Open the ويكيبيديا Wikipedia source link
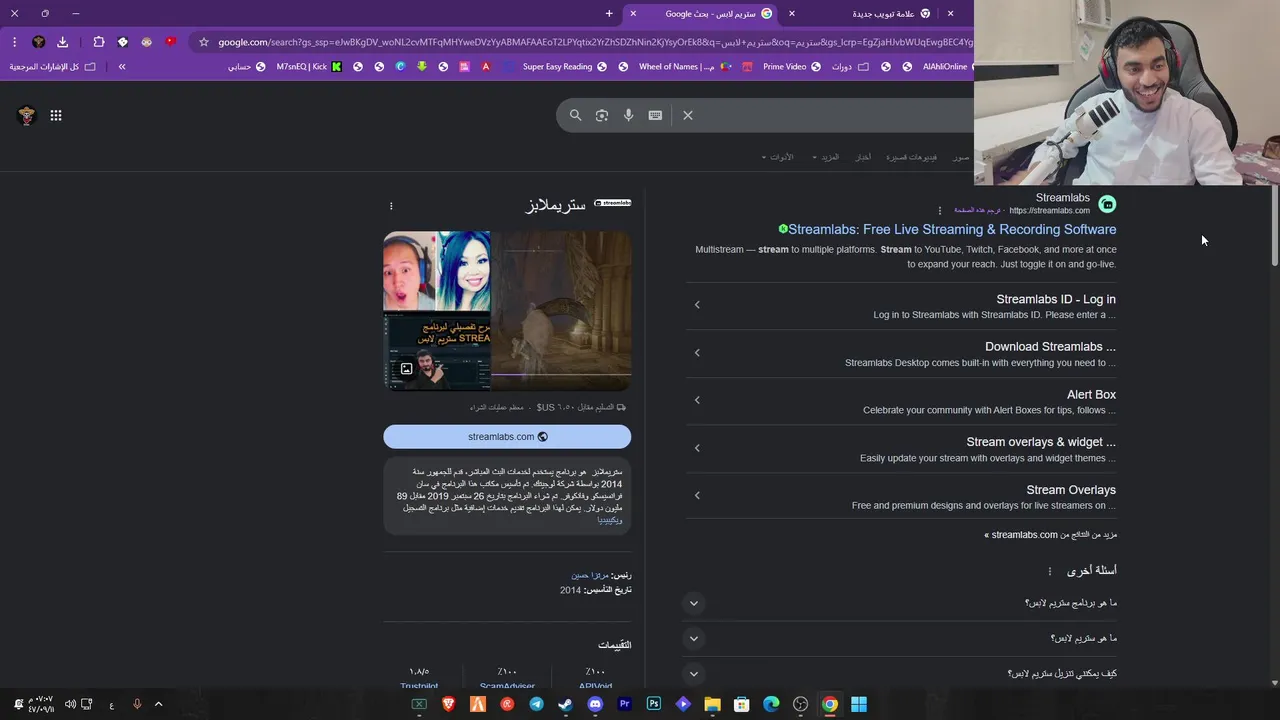 point(610,520)
